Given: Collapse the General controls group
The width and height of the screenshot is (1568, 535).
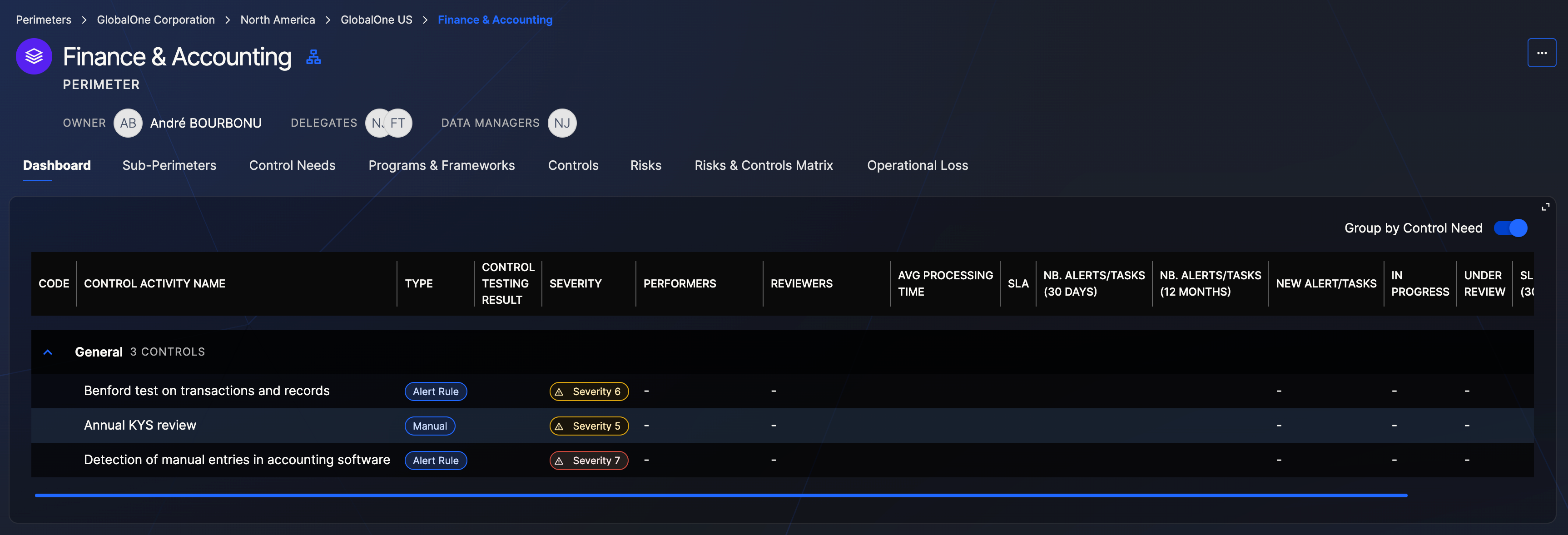Looking at the screenshot, I should point(48,352).
